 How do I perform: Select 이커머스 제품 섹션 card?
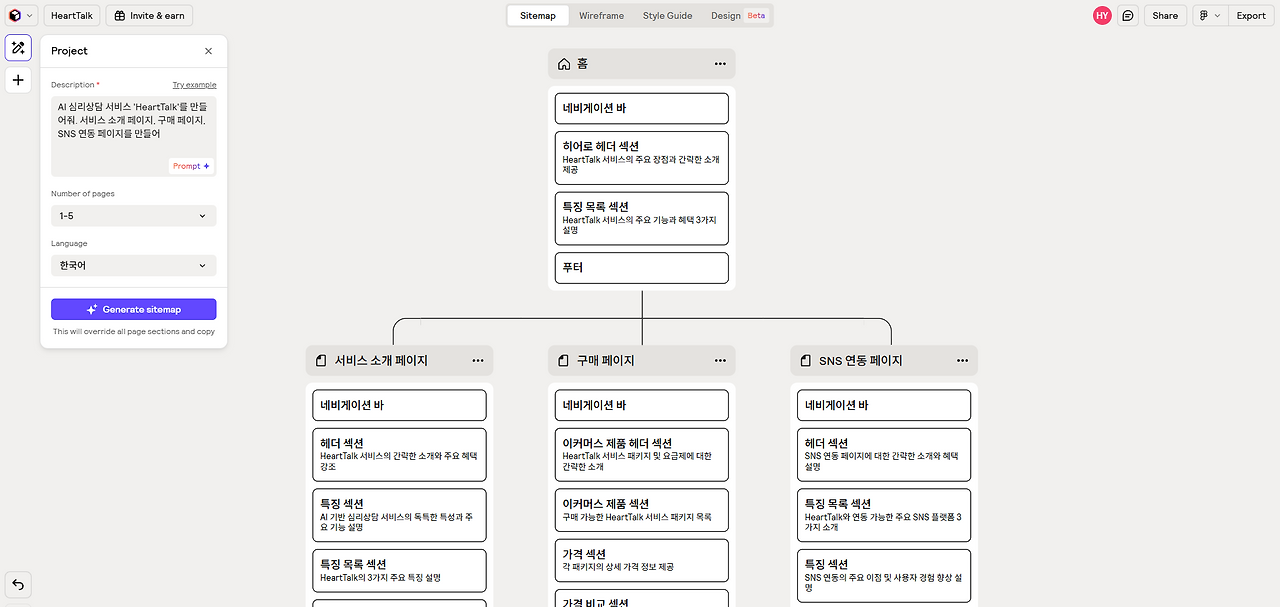click(x=642, y=510)
